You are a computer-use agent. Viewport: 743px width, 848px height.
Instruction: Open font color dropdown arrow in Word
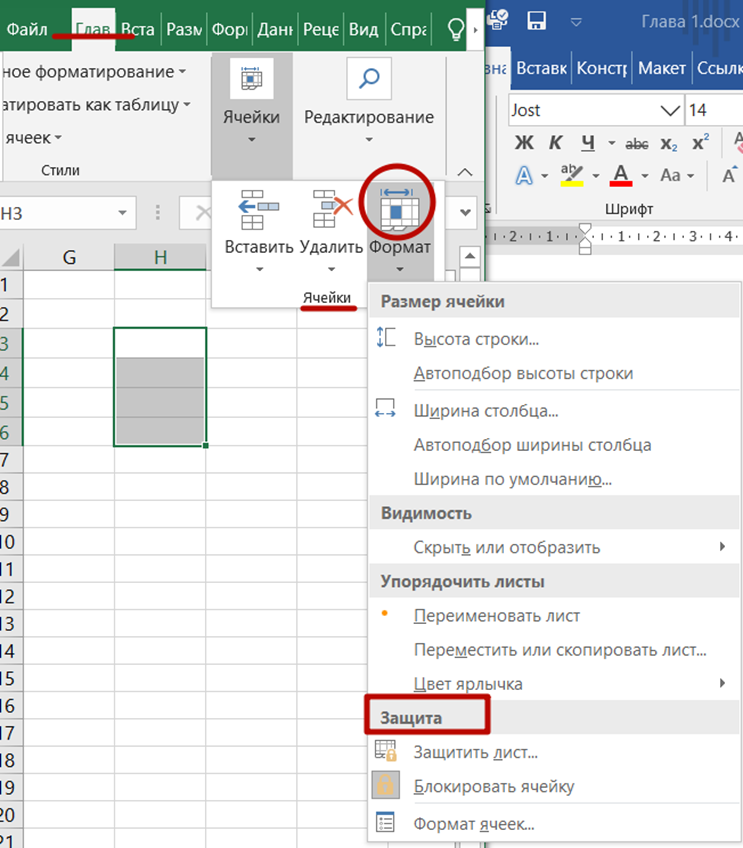(645, 176)
